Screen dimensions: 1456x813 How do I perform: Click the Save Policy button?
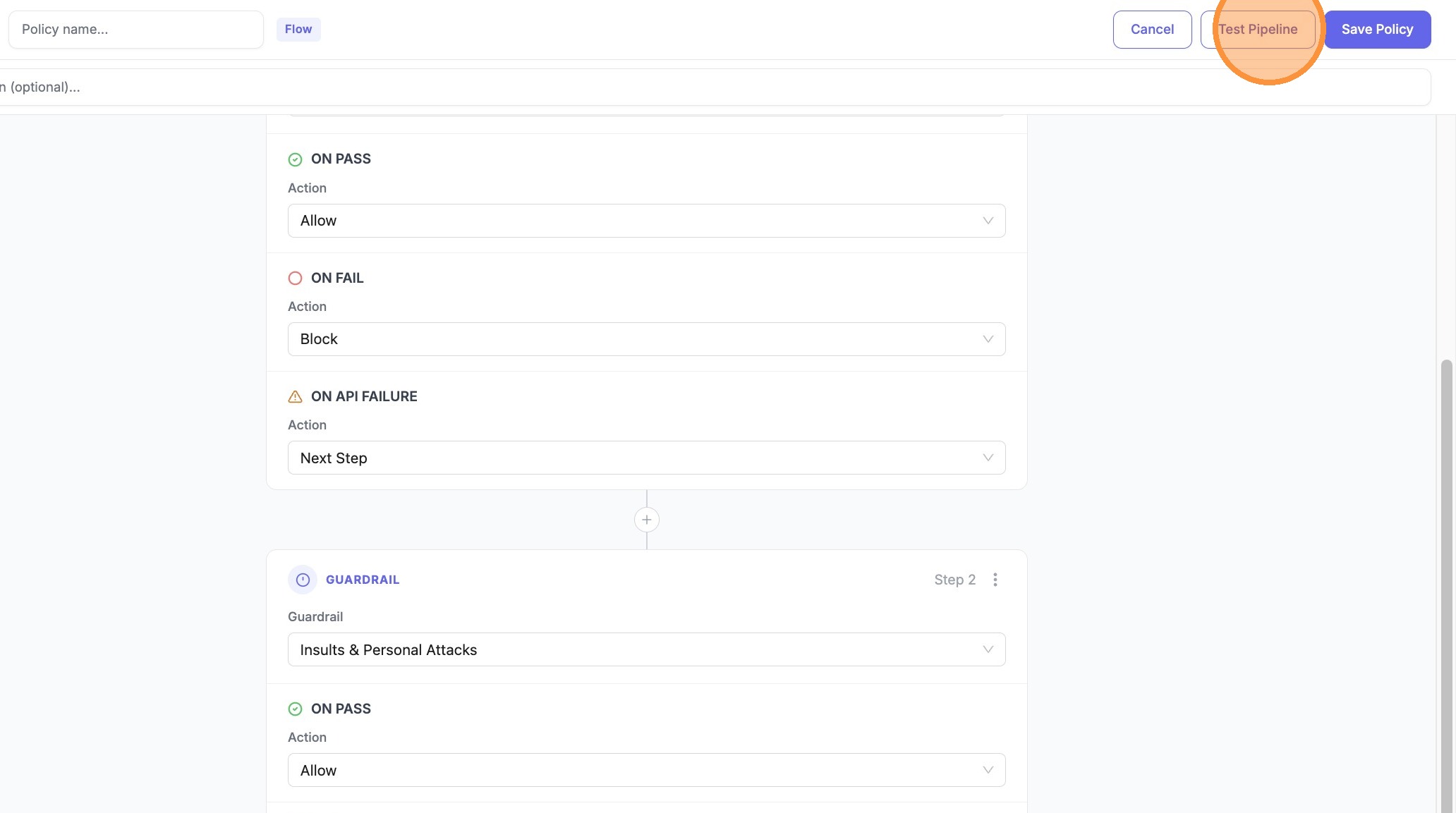1377,30
